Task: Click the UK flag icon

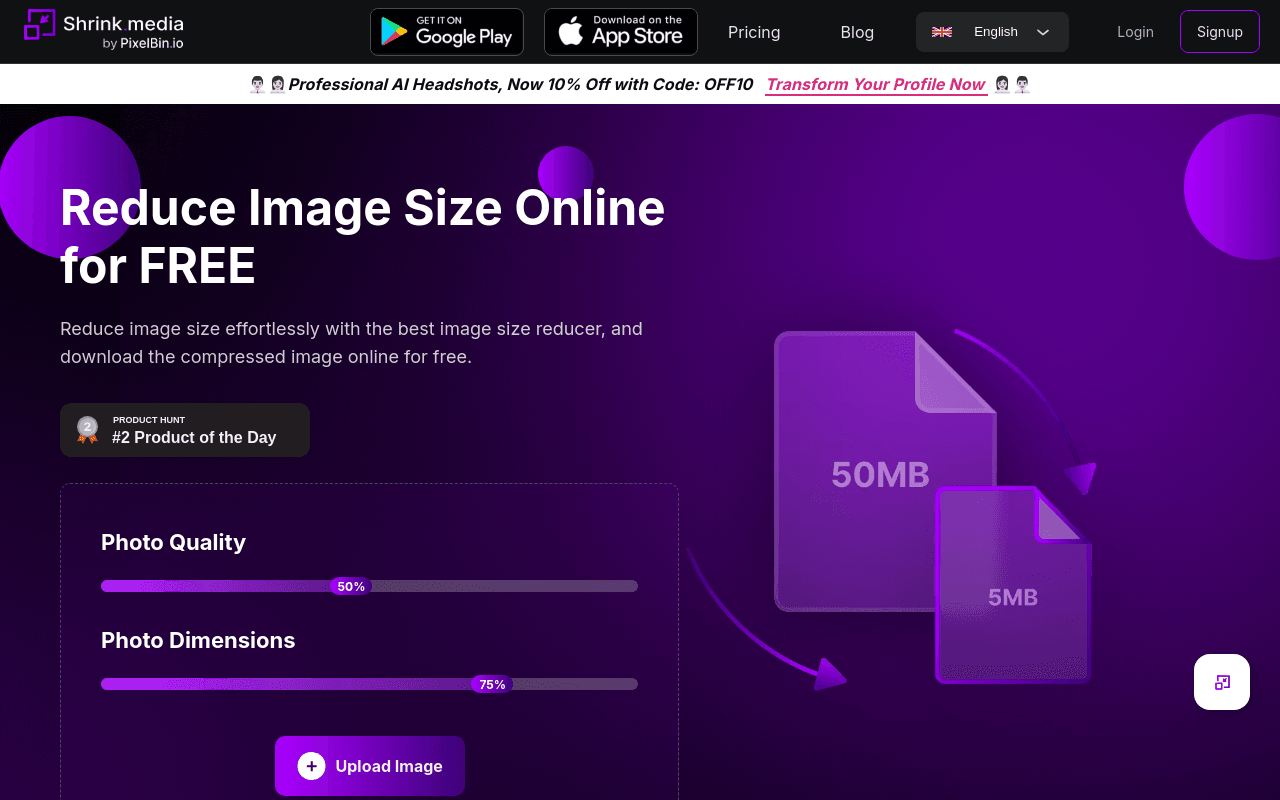Action: click(x=942, y=32)
